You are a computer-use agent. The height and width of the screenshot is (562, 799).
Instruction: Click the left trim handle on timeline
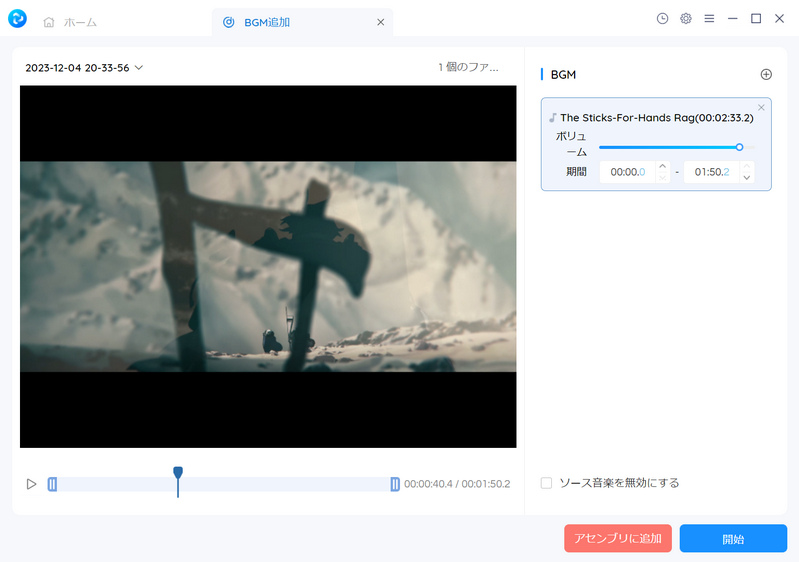[52, 484]
